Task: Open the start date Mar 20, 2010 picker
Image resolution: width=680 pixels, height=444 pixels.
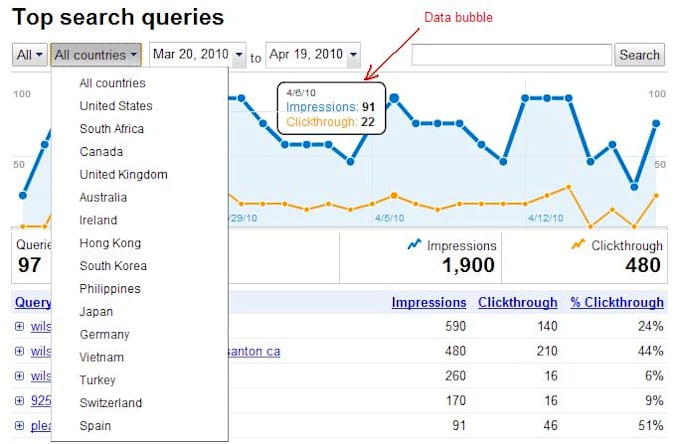Action: click(198, 55)
